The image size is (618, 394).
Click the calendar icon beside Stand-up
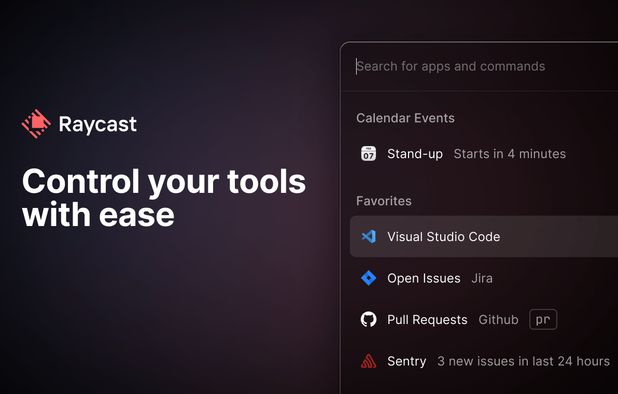[369, 154]
